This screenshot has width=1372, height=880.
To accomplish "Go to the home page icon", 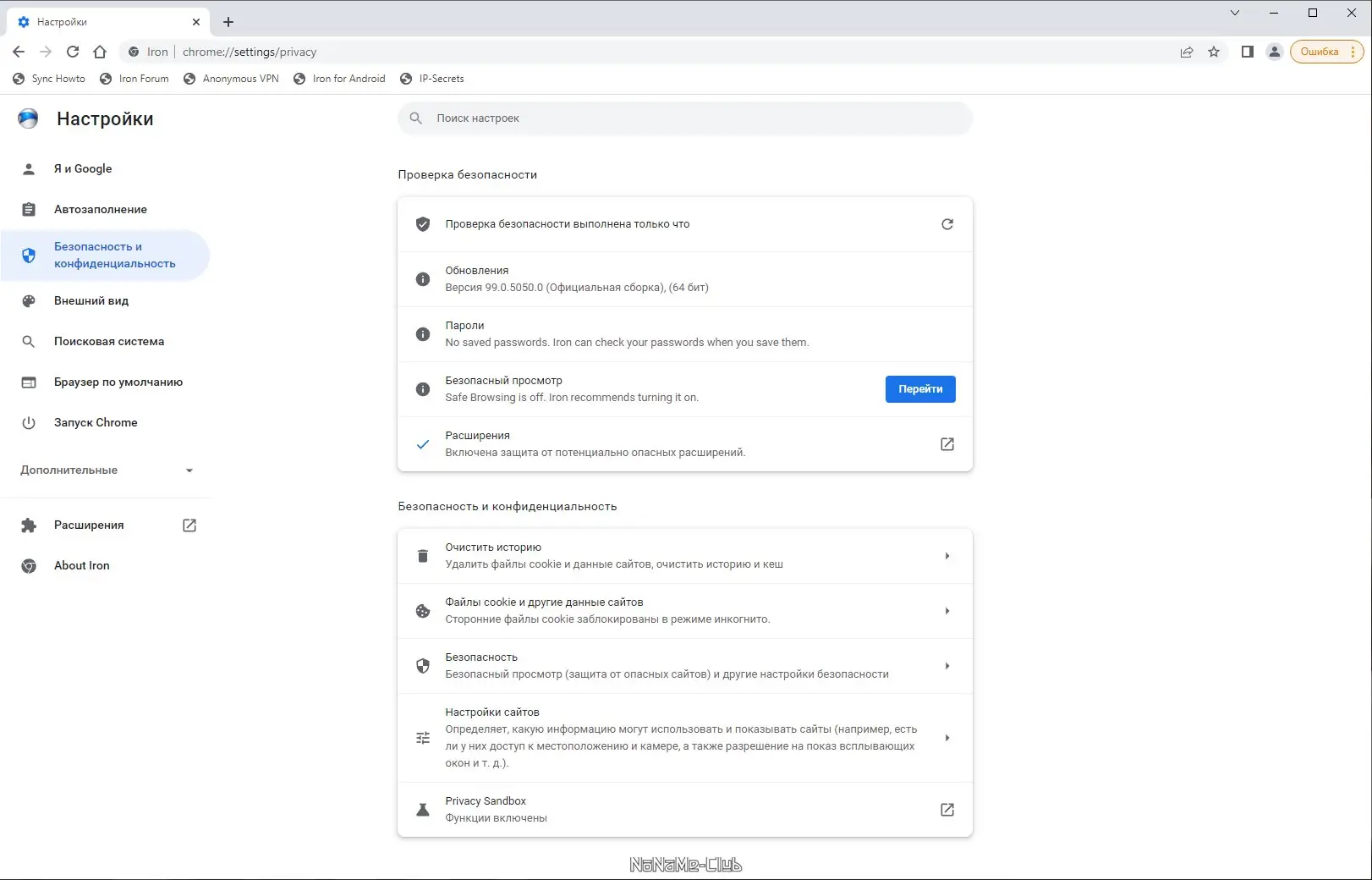I will (100, 52).
